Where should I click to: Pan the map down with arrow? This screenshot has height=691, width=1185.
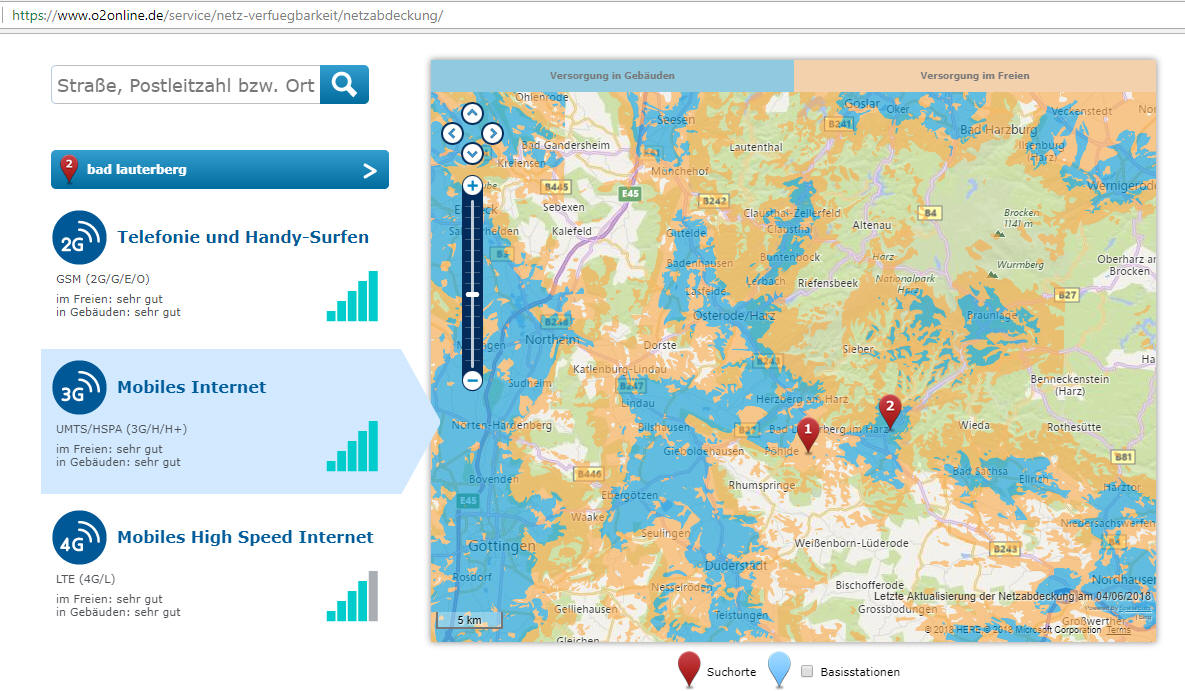coord(472,153)
